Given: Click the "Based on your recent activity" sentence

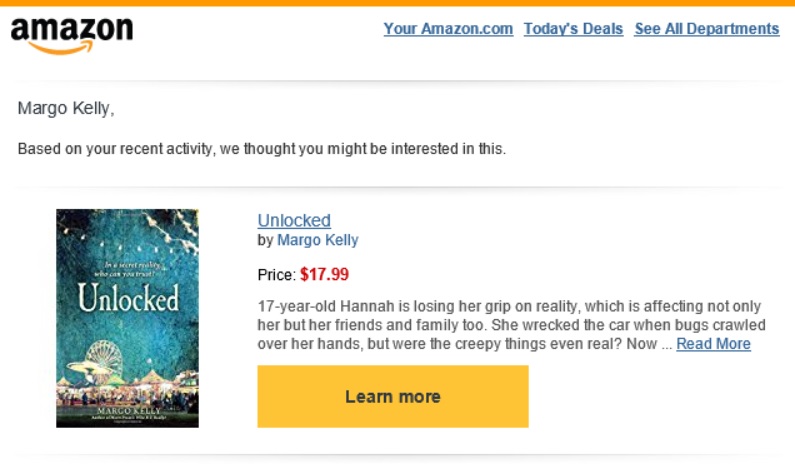Looking at the screenshot, I should [x=262, y=149].
